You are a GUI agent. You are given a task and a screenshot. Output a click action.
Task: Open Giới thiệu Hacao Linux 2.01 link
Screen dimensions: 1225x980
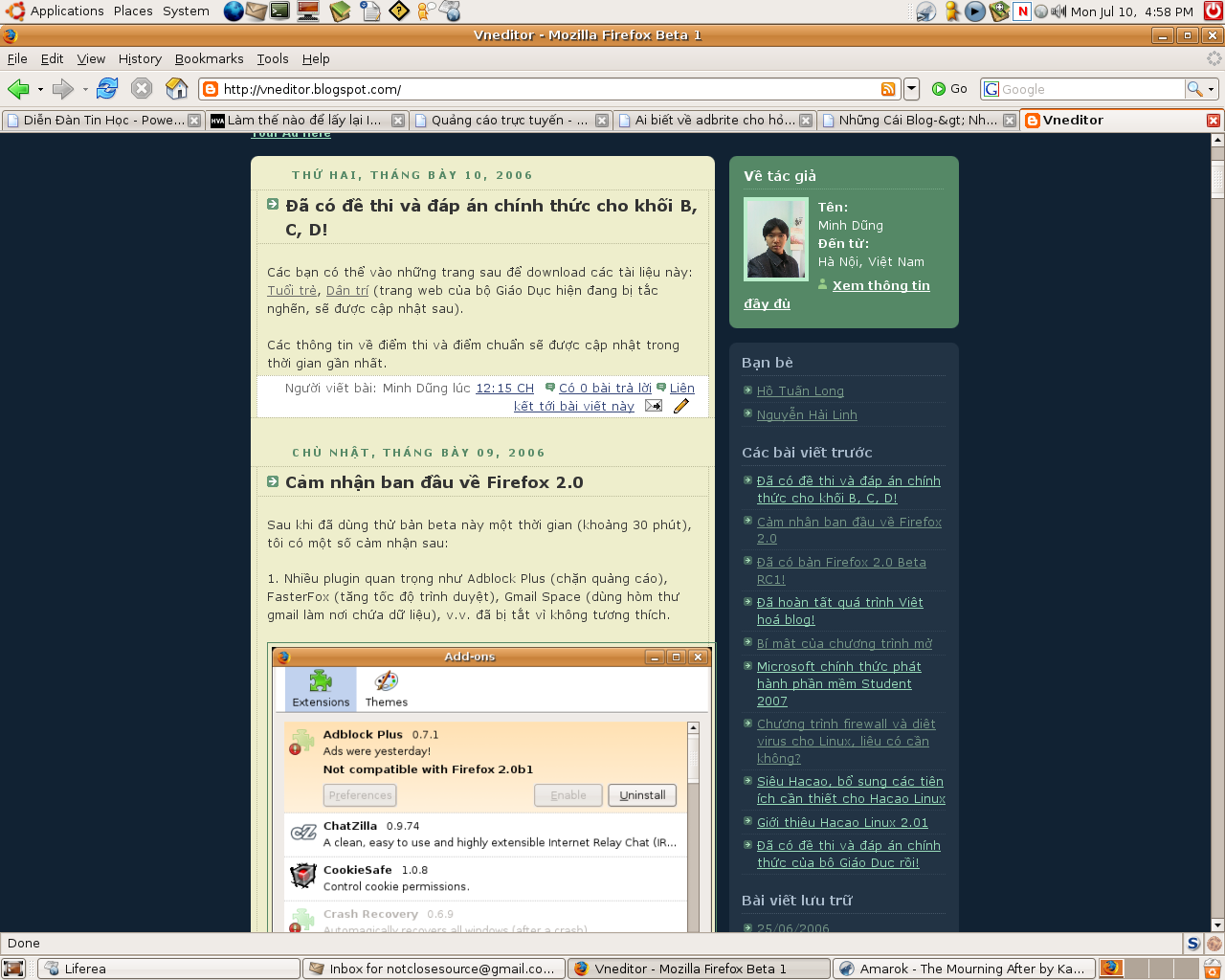(842, 823)
